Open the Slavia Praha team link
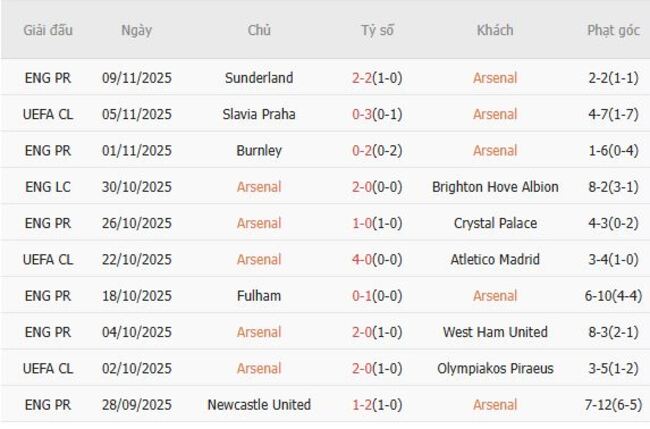Image resolution: width=650 pixels, height=429 pixels. coord(259,114)
